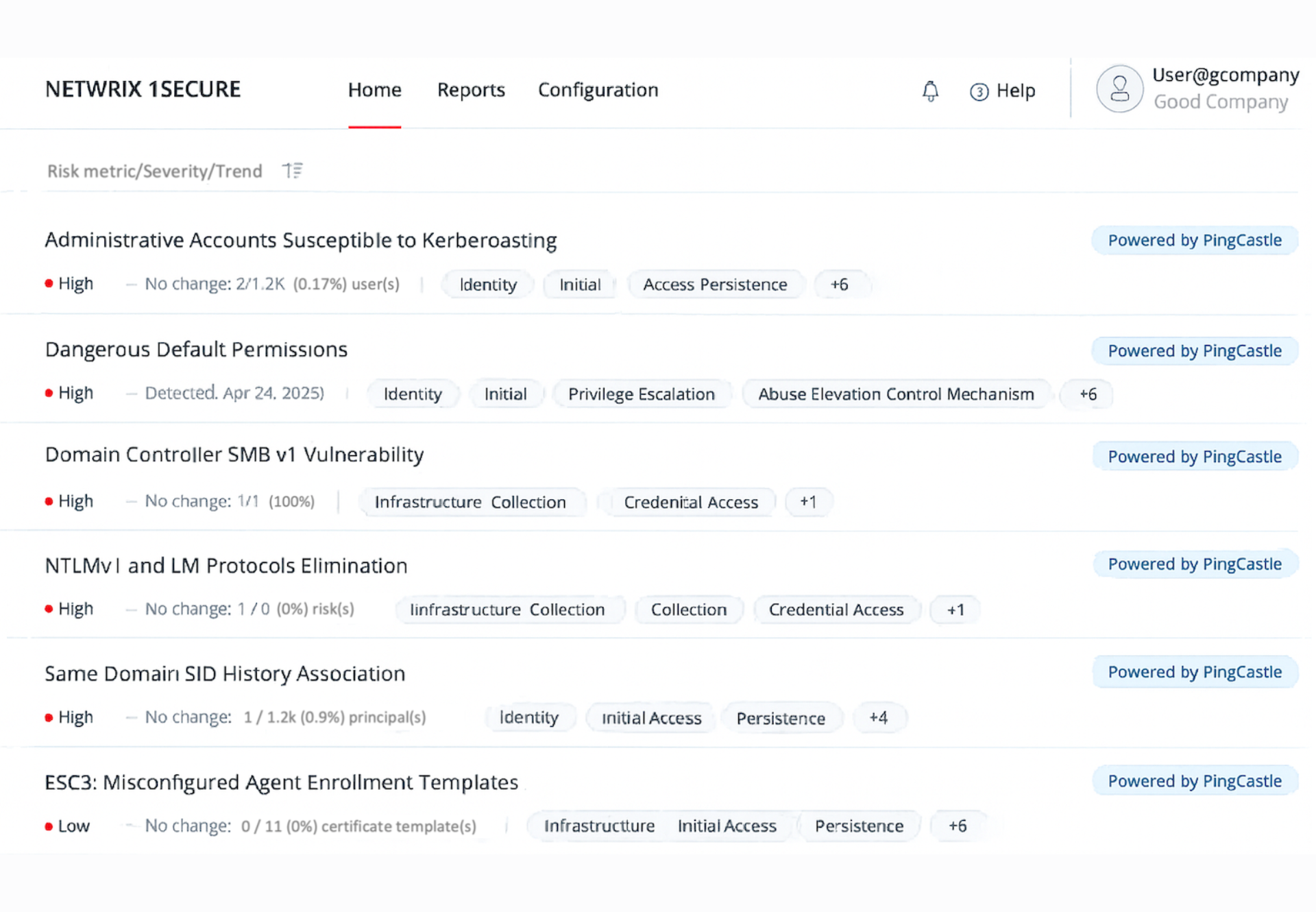Open ESC3: Misconfigured Agent Enrollment Templates
Image resolution: width=1316 pixels, height=912 pixels.
click(281, 782)
